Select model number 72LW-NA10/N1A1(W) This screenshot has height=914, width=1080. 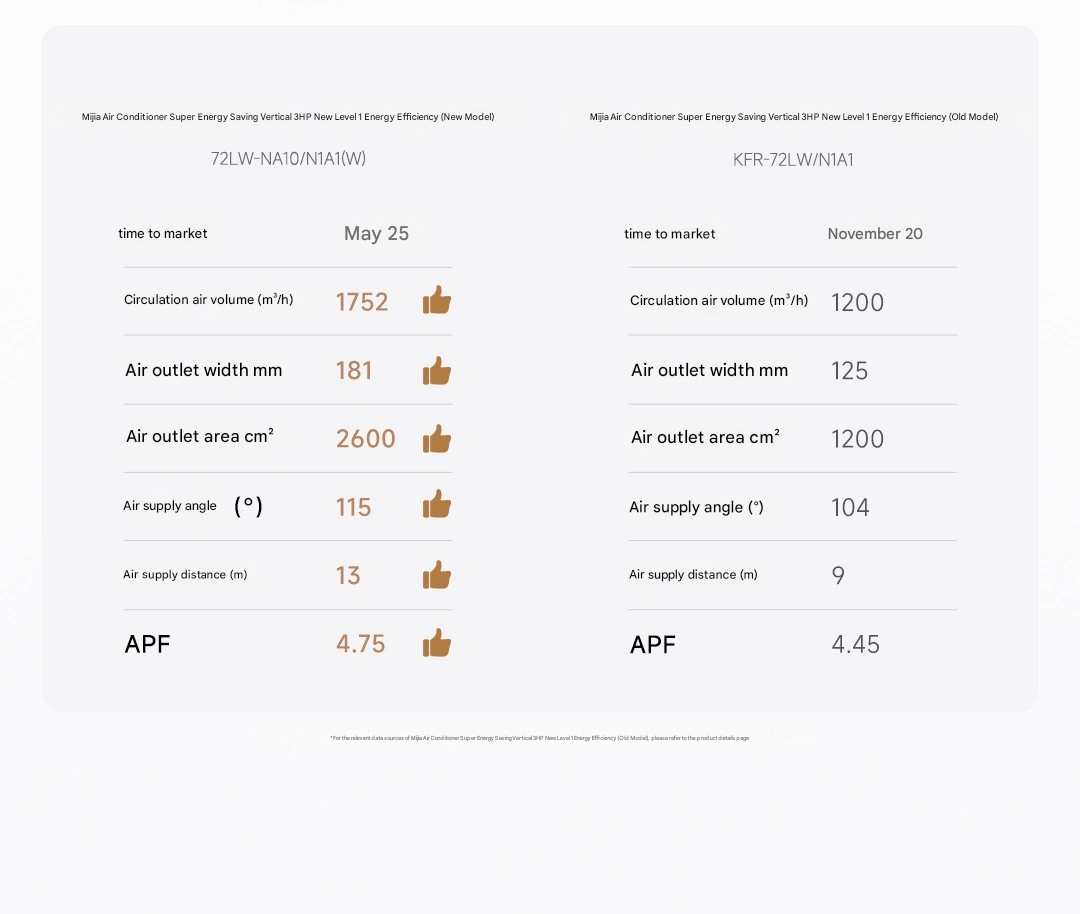point(288,158)
